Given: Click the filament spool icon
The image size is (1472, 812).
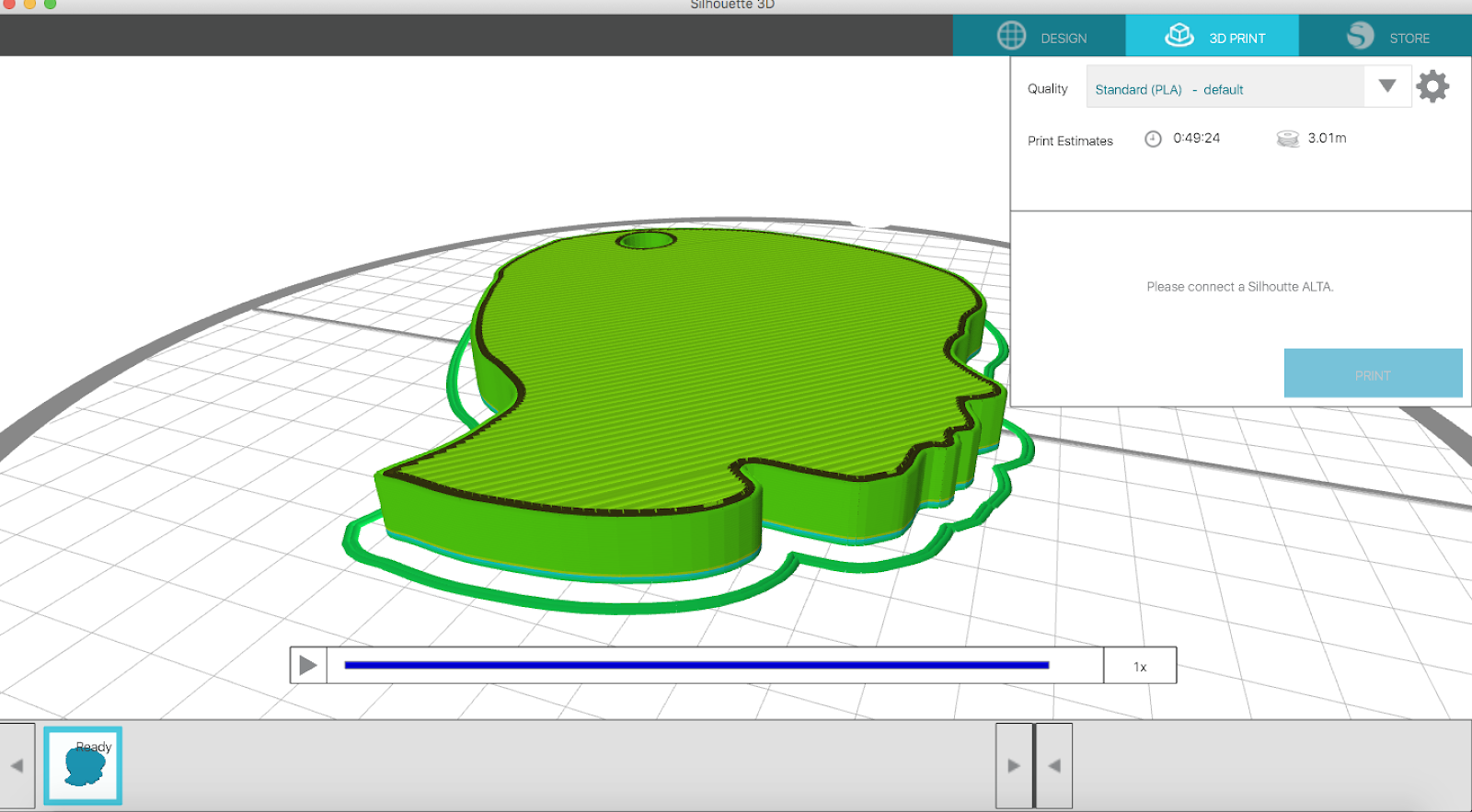Looking at the screenshot, I should coord(1287,139).
